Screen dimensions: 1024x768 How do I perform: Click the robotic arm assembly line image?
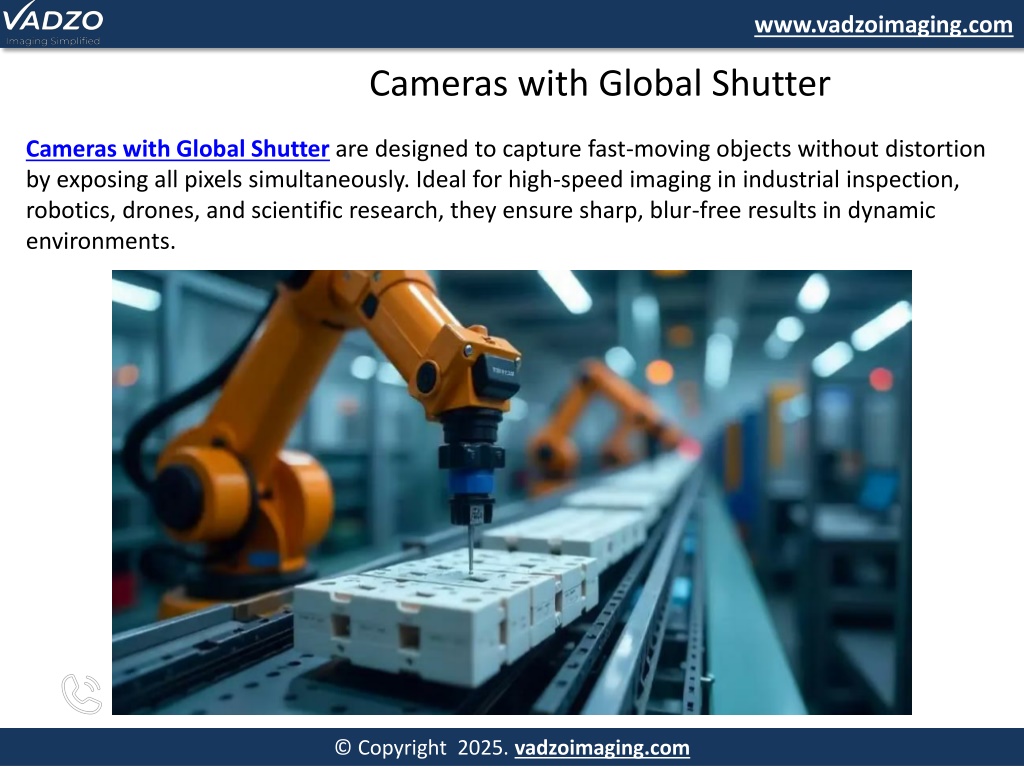click(511, 492)
